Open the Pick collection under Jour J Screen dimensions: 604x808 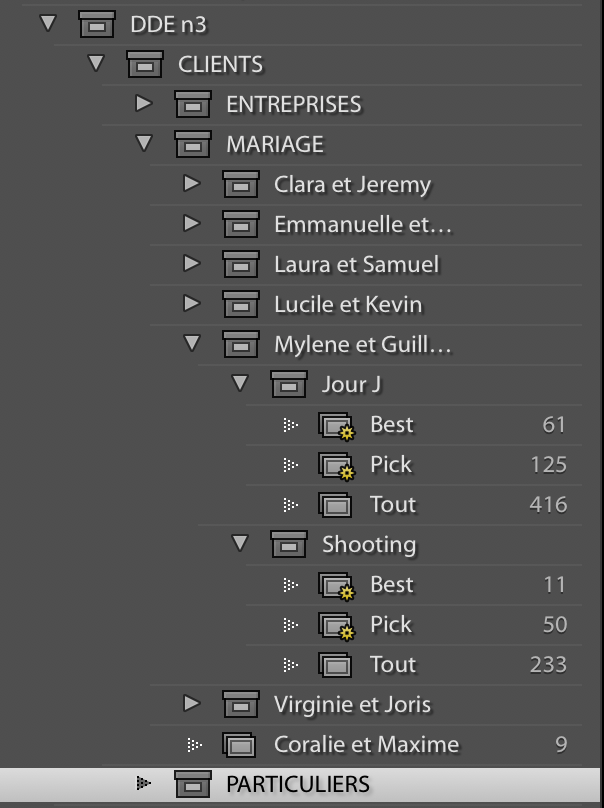(391, 464)
